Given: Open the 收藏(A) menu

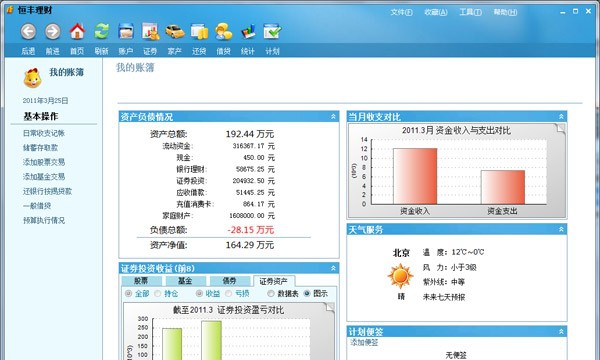Looking at the screenshot, I should tap(435, 12).
